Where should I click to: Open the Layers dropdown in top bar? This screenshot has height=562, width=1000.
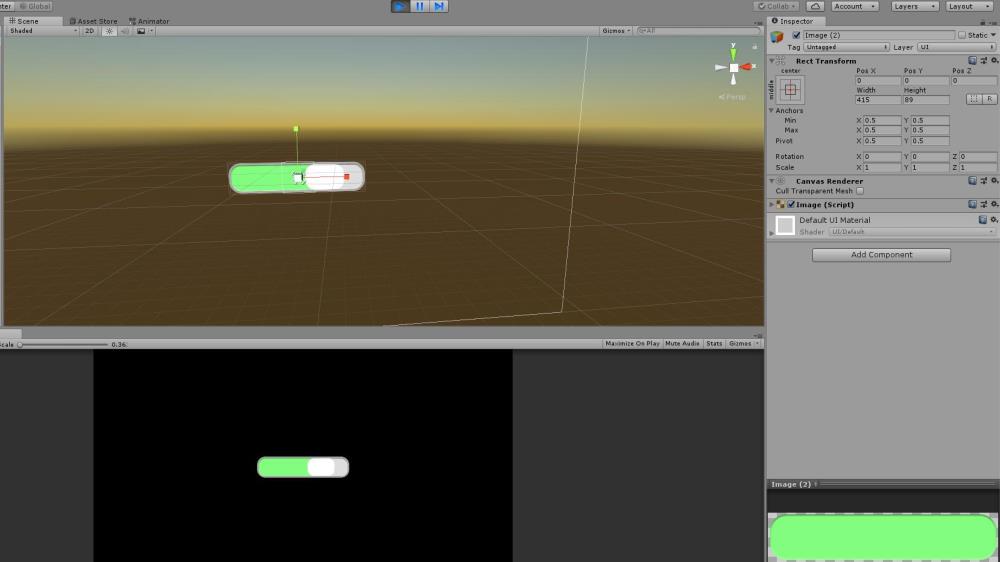[914, 6]
